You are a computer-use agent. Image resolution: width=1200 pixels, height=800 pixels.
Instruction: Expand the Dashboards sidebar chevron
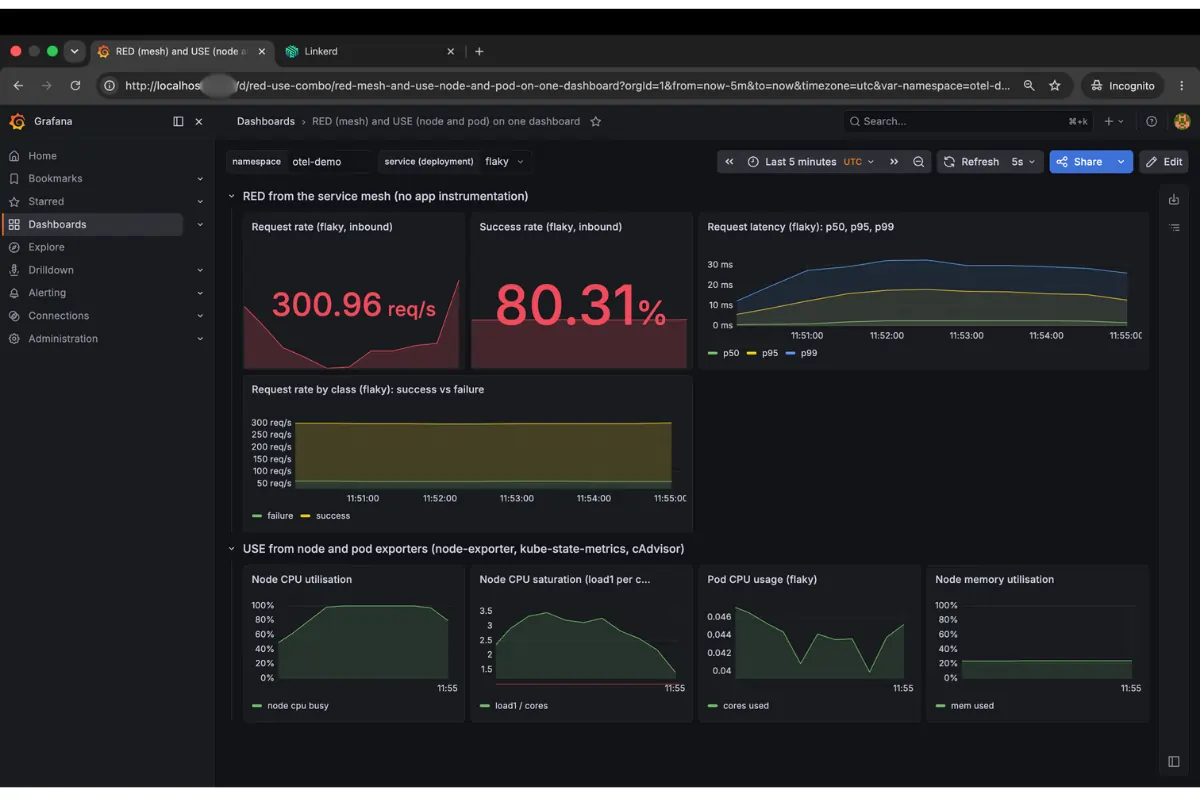200,225
